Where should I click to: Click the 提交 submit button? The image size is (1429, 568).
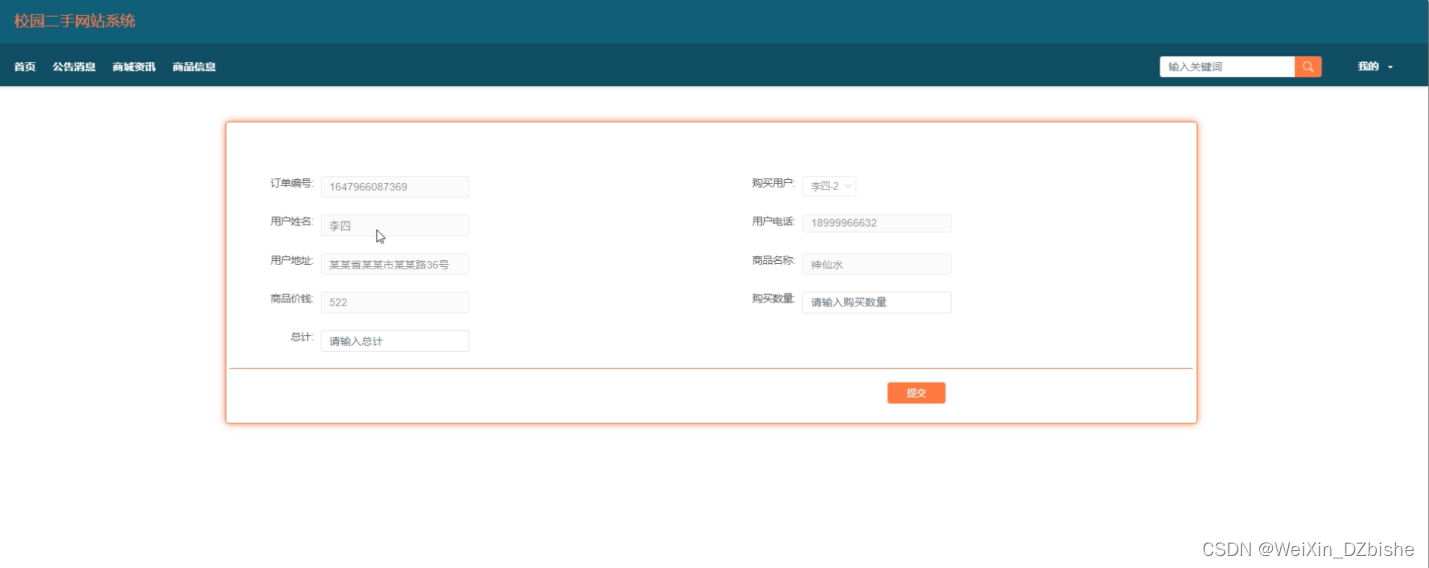(x=916, y=393)
